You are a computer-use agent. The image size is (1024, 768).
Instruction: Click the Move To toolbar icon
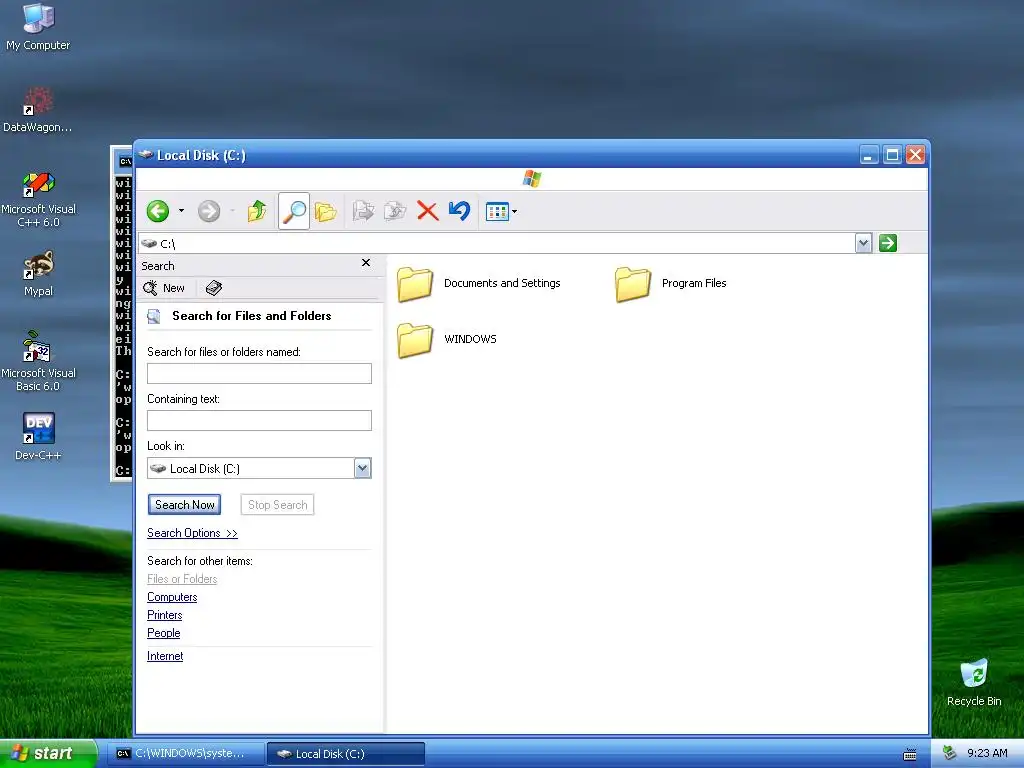point(363,211)
